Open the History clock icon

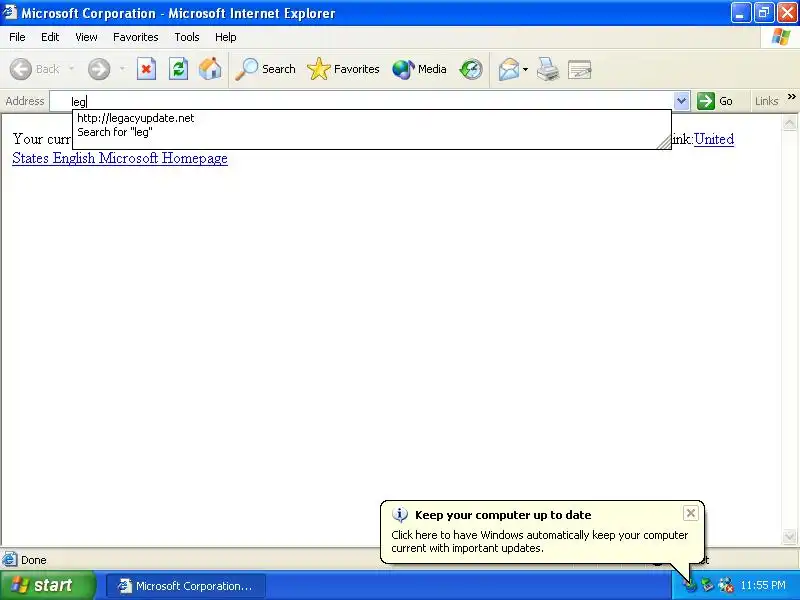(x=470, y=69)
